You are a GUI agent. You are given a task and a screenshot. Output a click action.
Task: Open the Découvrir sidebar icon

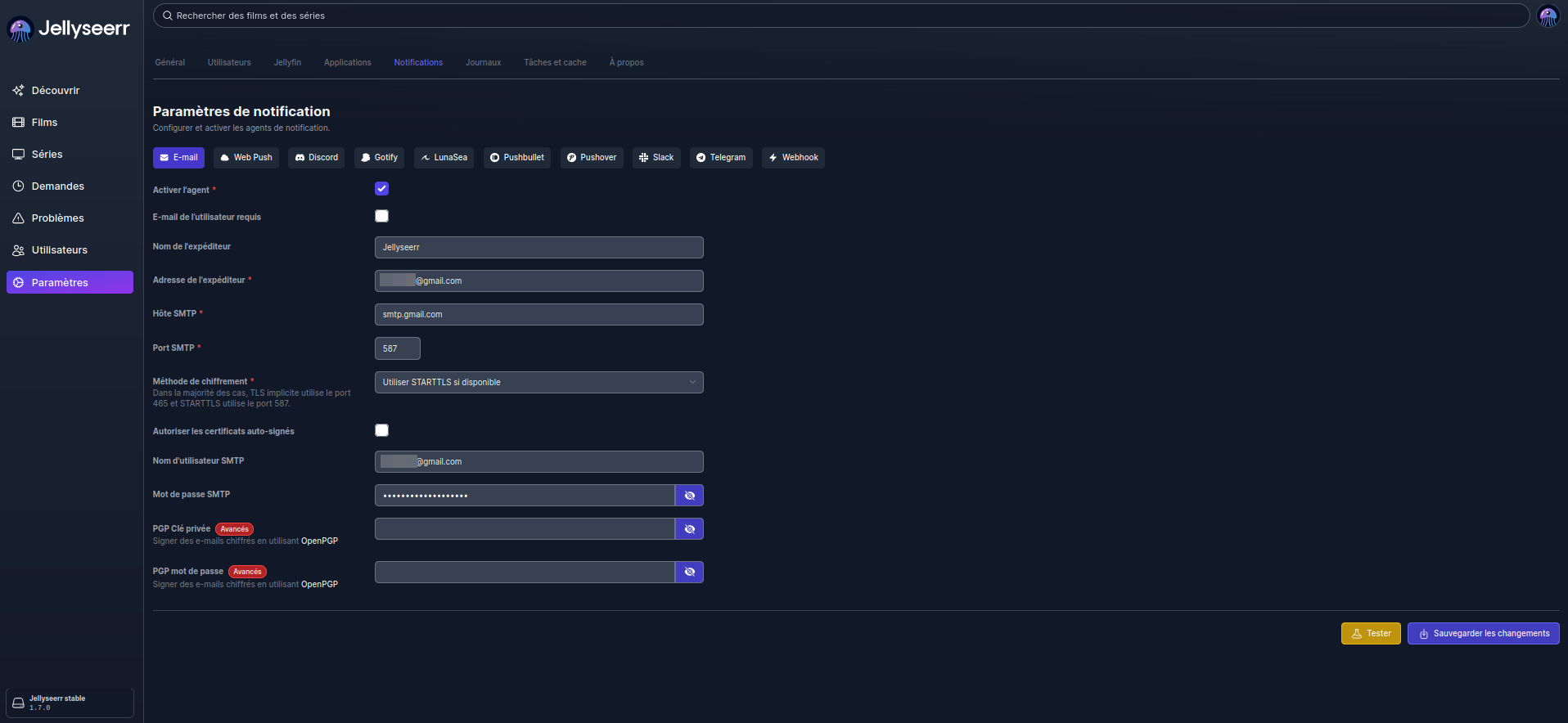(18, 91)
